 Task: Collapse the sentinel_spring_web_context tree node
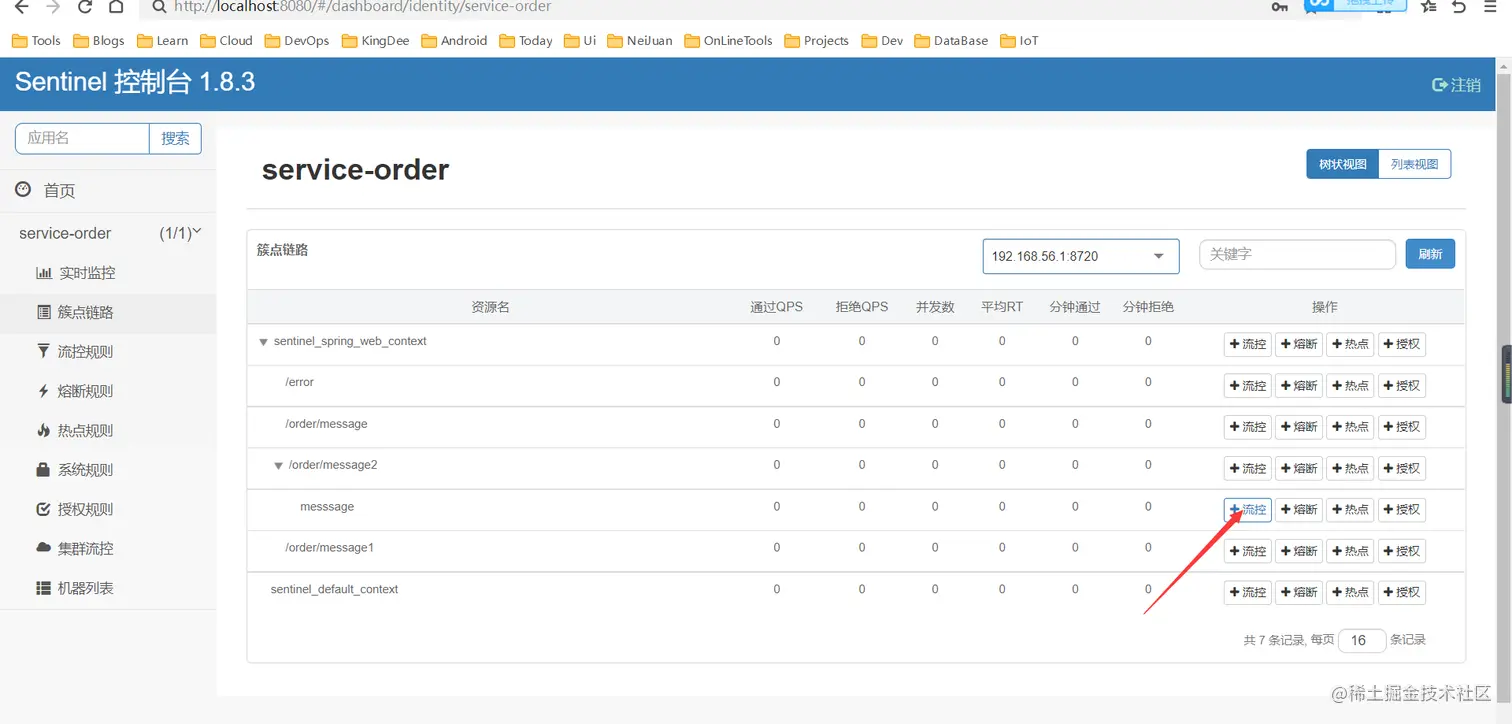coord(264,342)
